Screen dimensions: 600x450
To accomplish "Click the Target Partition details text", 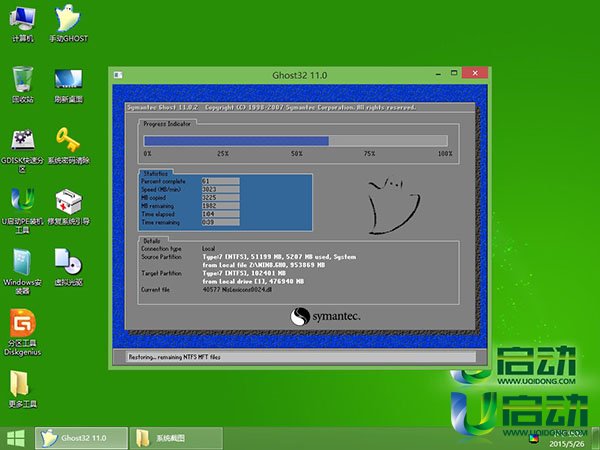I will [253, 277].
